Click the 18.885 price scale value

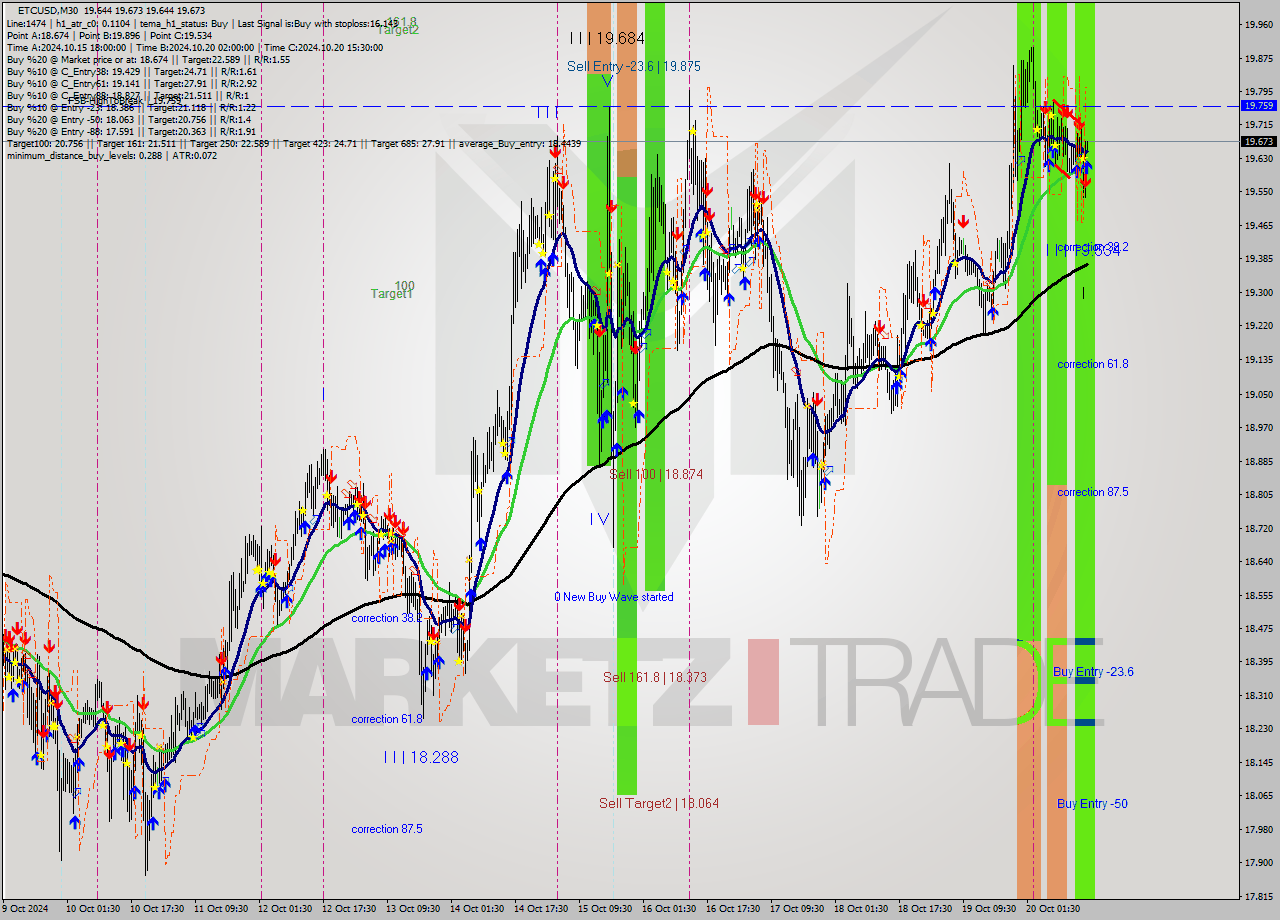coord(1258,461)
